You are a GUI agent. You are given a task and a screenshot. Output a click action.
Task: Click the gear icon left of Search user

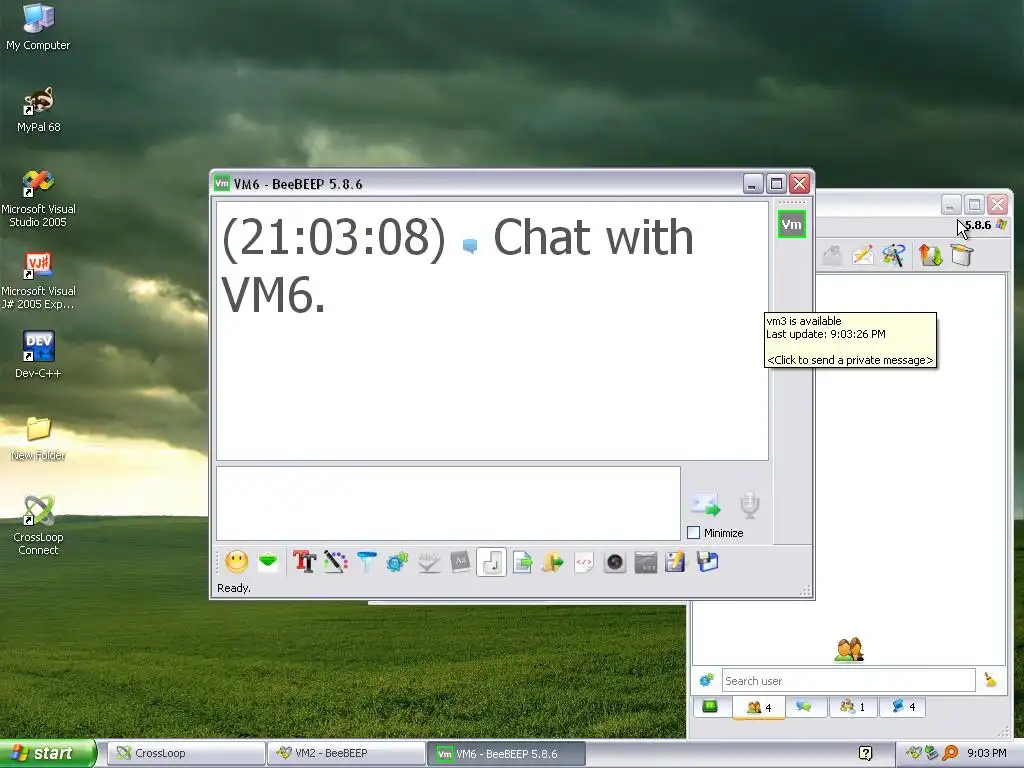[x=707, y=680]
